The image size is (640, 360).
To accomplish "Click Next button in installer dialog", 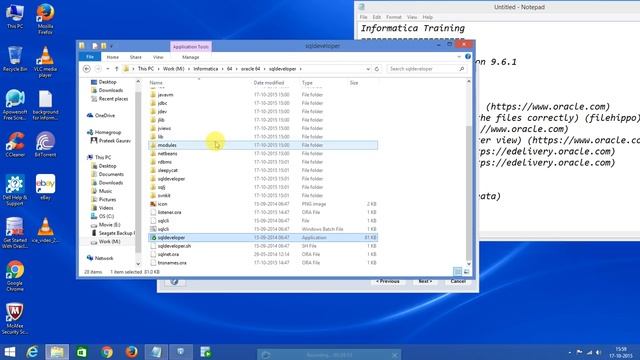I will [x=425, y=281].
